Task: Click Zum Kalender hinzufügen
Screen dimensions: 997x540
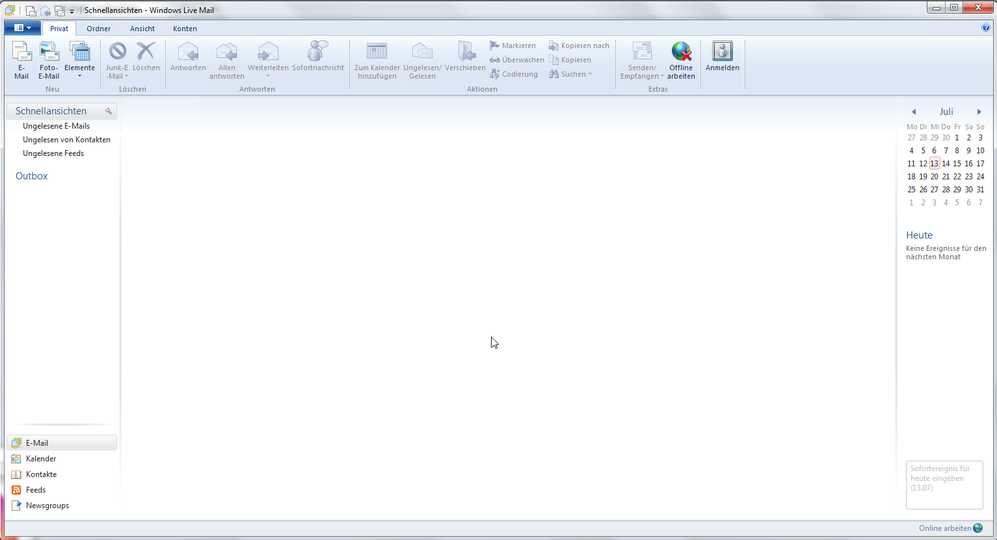Action: [x=377, y=60]
